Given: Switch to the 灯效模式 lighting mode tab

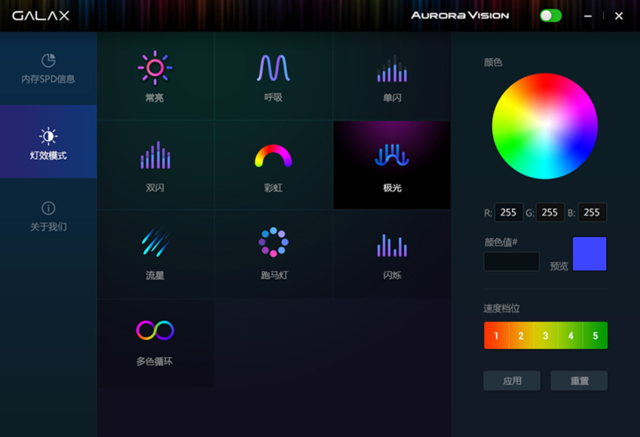Looking at the screenshot, I should click(48, 143).
